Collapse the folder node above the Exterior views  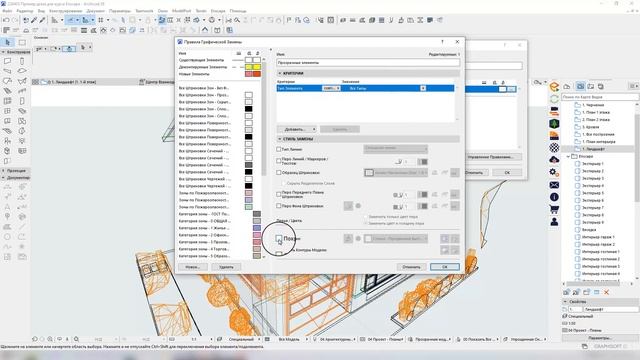(x=568, y=156)
